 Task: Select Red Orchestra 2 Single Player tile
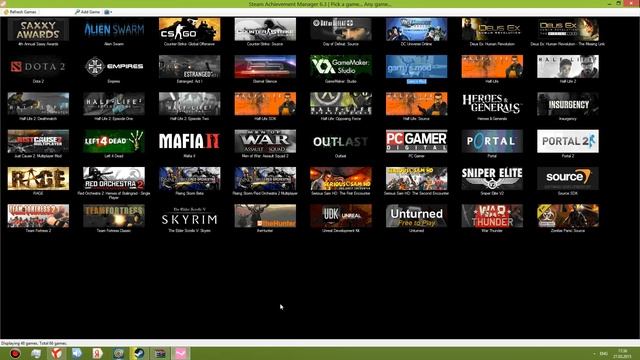click(x=114, y=178)
